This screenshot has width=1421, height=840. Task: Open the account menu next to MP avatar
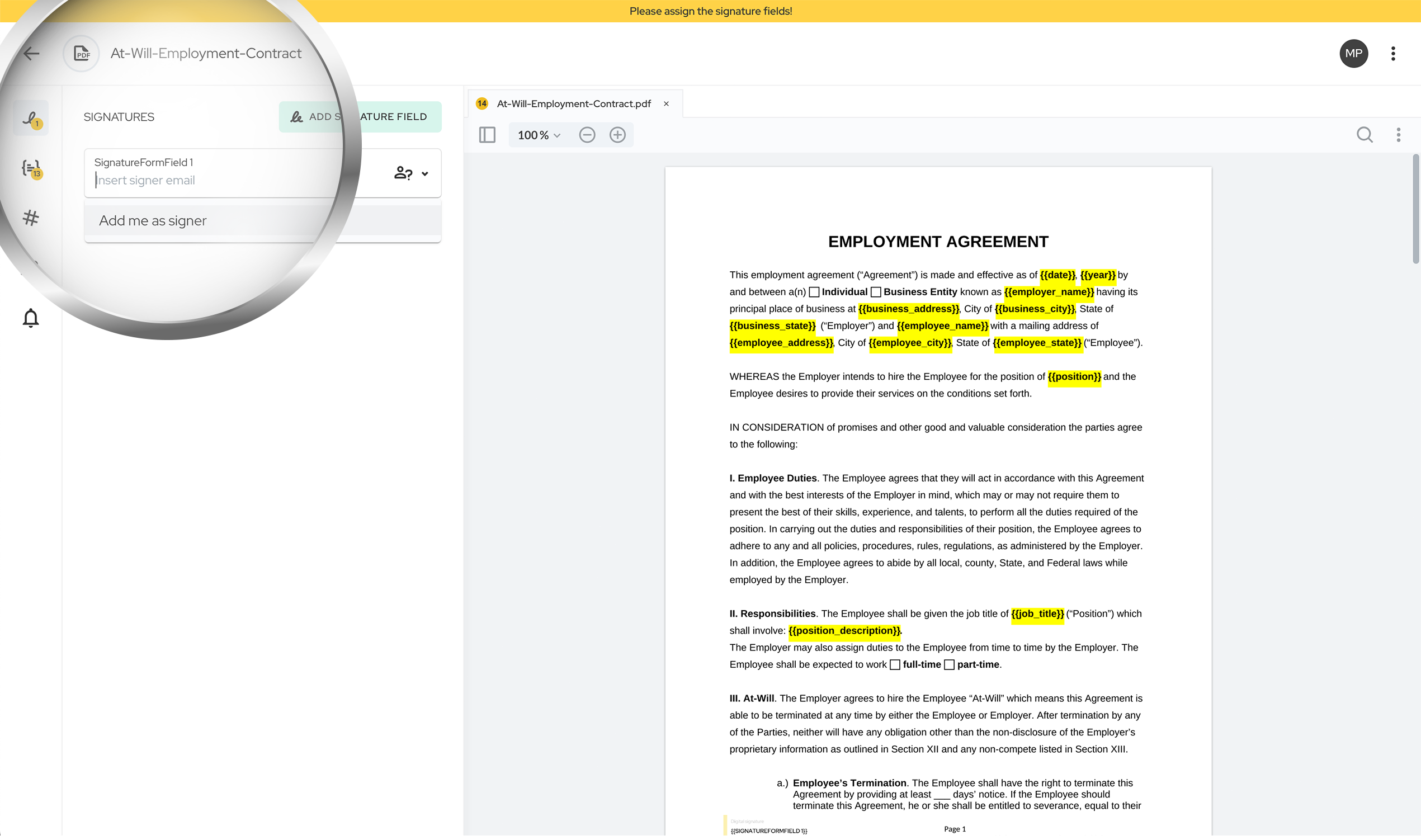(x=1393, y=53)
